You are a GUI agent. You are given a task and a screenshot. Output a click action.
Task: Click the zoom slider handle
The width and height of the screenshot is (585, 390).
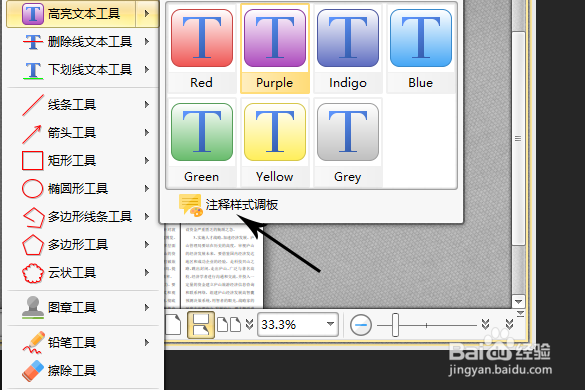395,325
